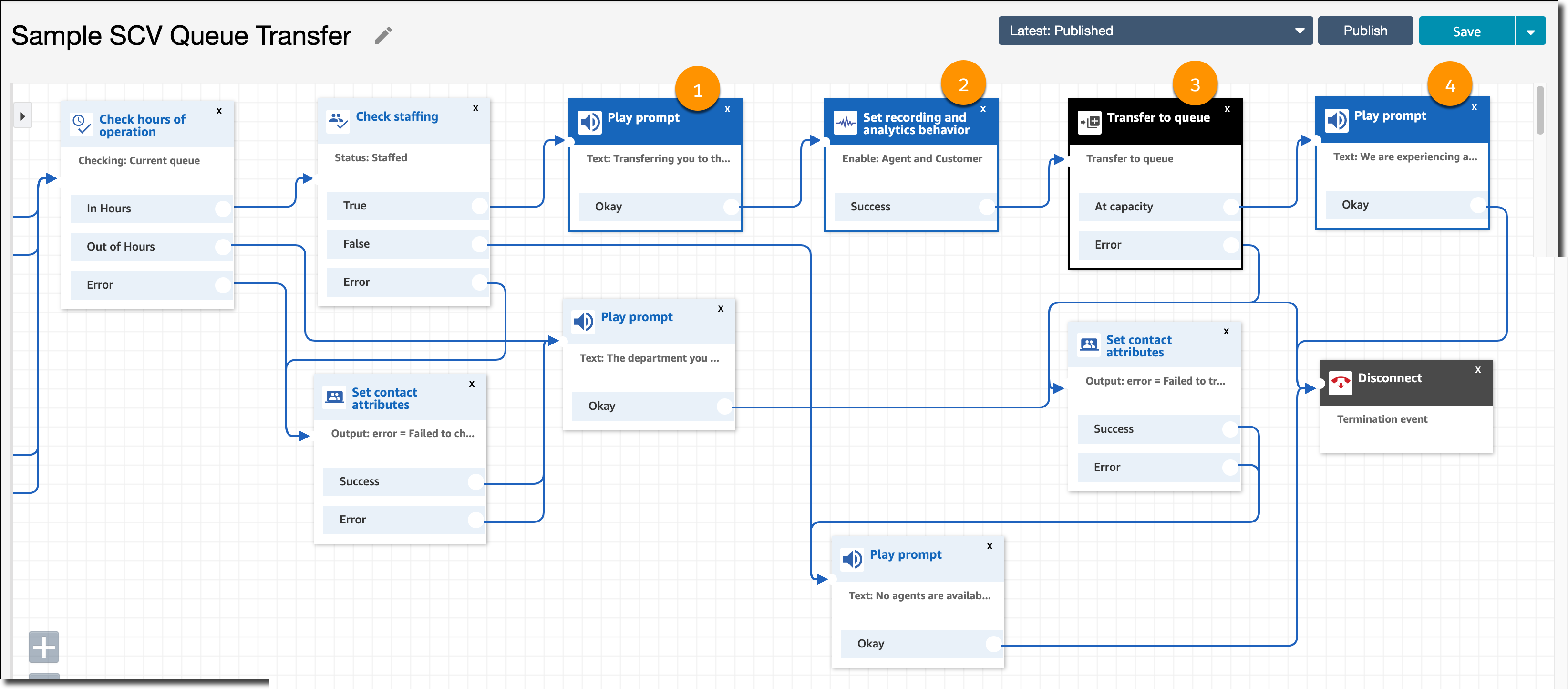This screenshot has width=1568, height=689.
Task: Expand the left block library panel arrow
Action: 22,116
